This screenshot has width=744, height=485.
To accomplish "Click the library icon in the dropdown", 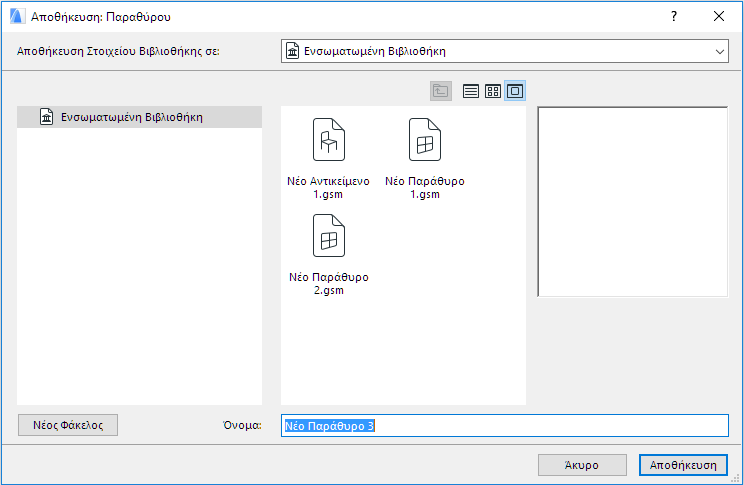I will pyautogui.click(x=293, y=51).
